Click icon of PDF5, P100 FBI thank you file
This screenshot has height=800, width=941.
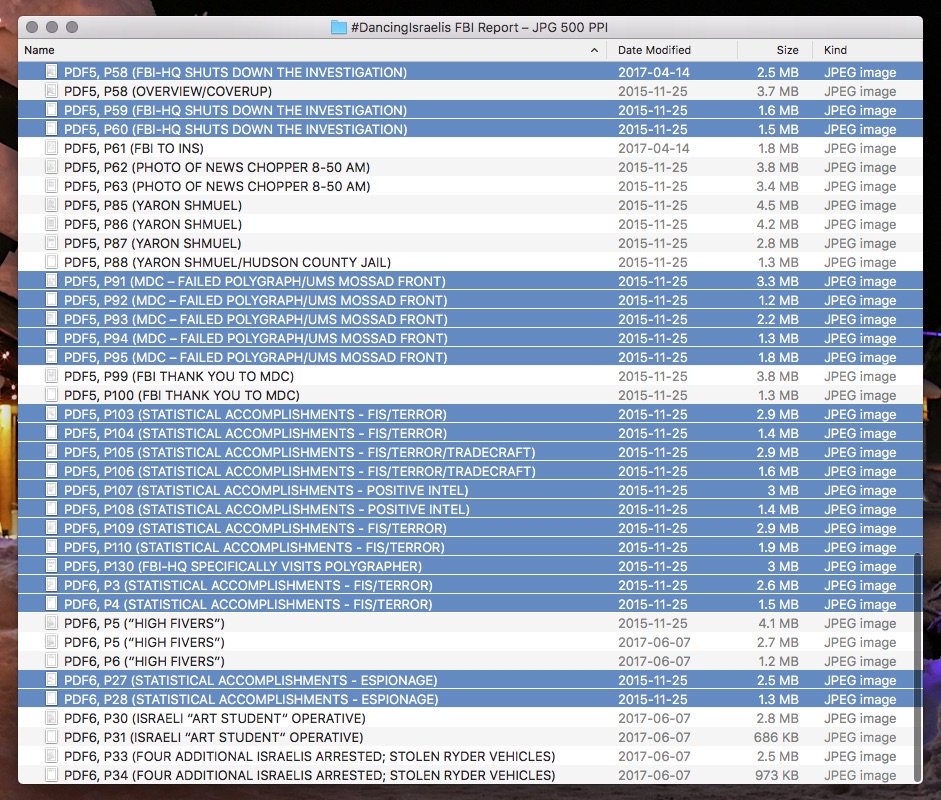coord(52,395)
